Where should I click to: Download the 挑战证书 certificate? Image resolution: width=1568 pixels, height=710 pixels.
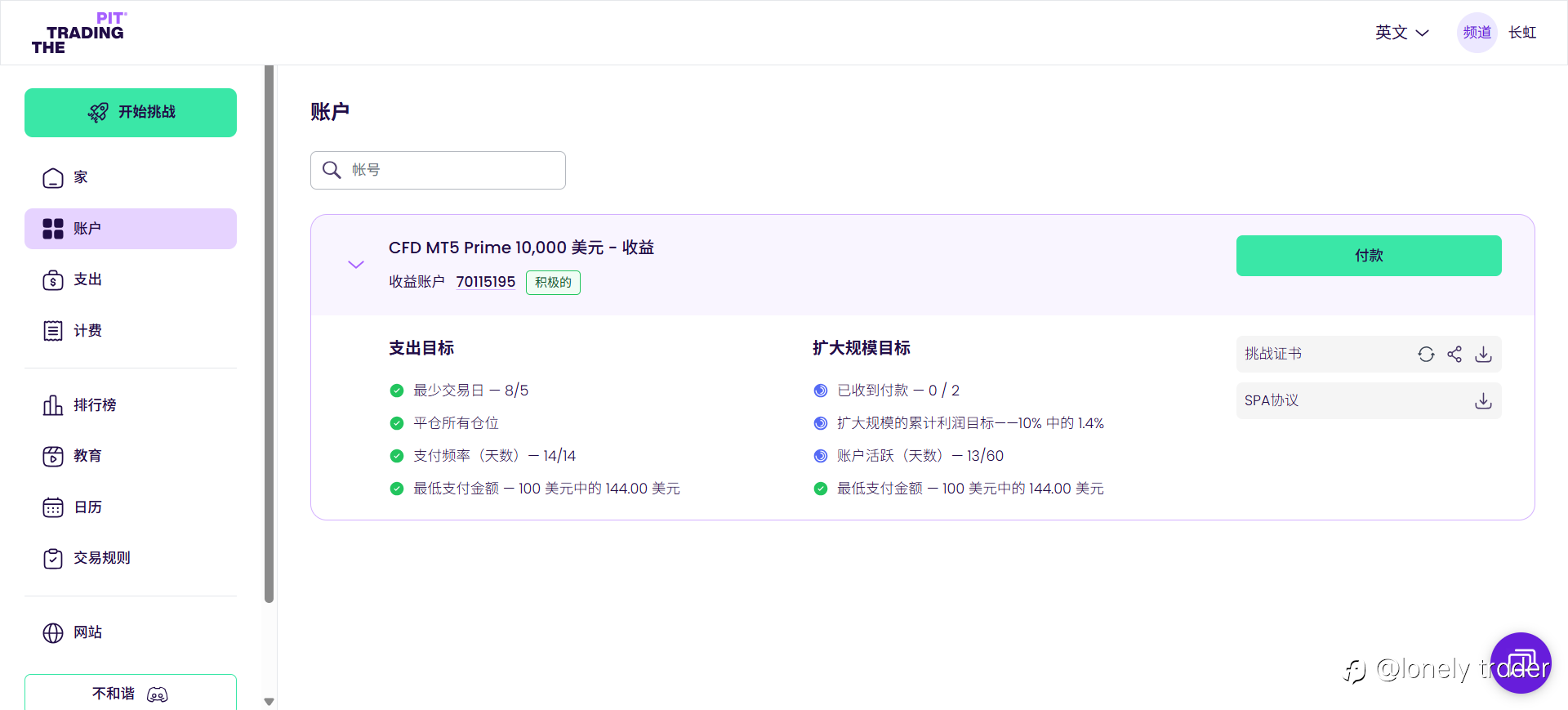pos(1484,354)
